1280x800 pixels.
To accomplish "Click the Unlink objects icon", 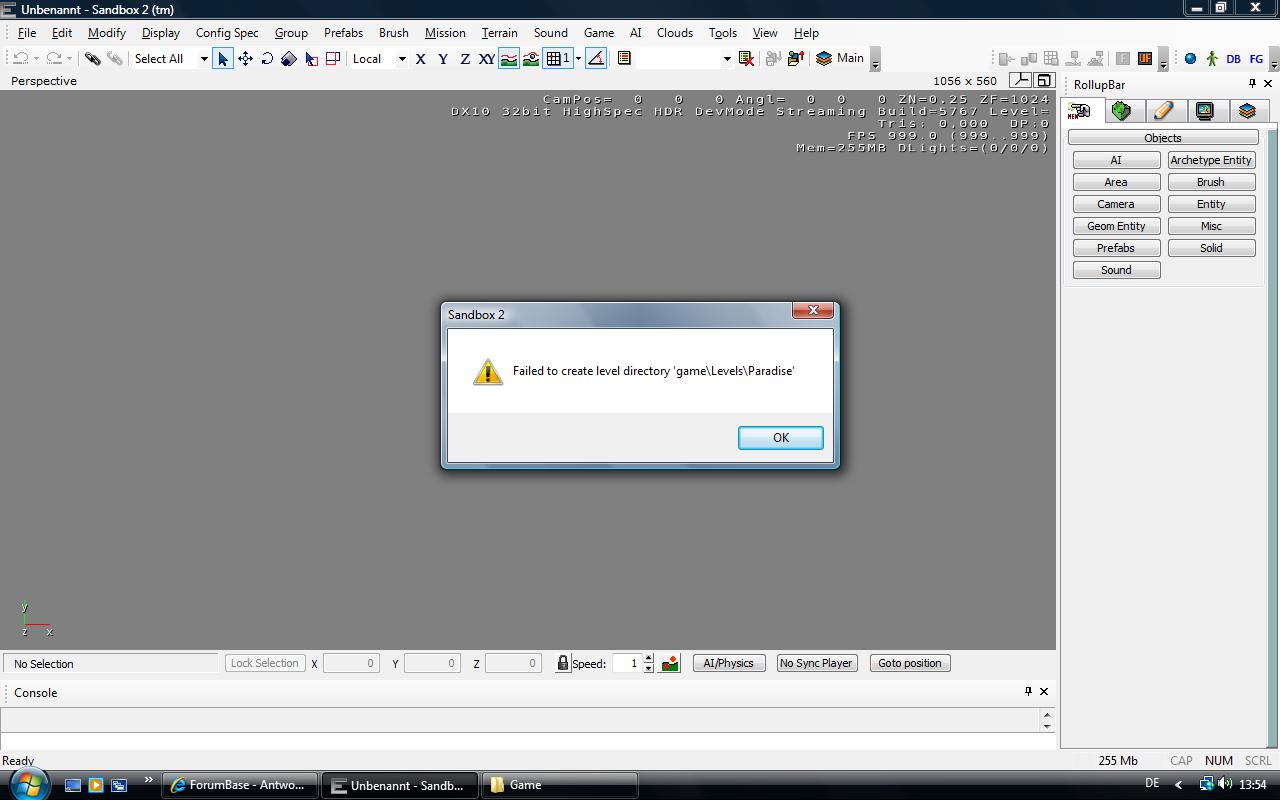I will click(x=115, y=59).
